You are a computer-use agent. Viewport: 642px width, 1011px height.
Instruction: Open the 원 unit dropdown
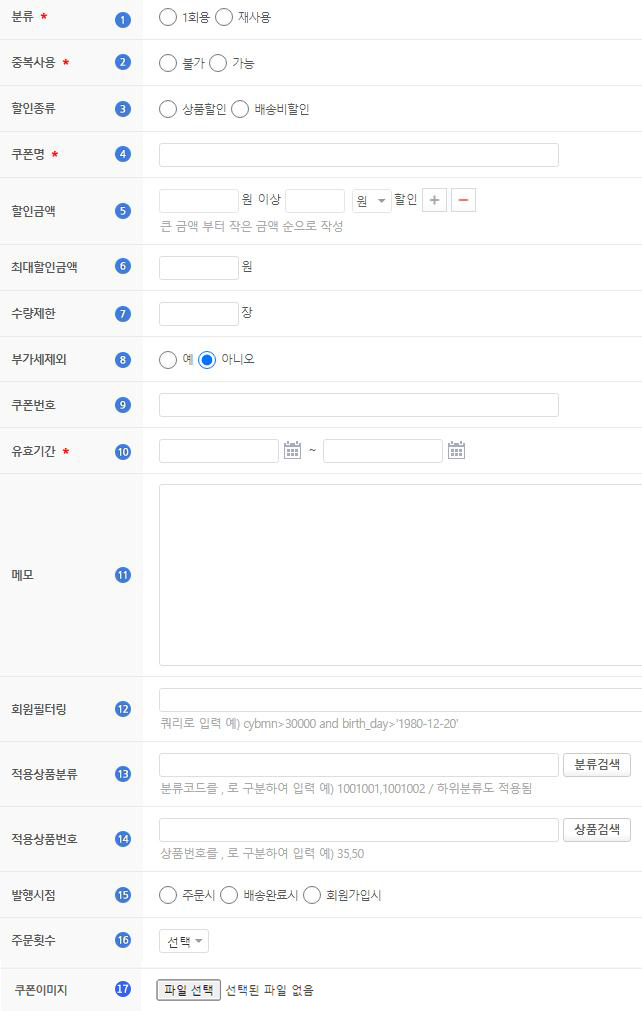(x=371, y=201)
